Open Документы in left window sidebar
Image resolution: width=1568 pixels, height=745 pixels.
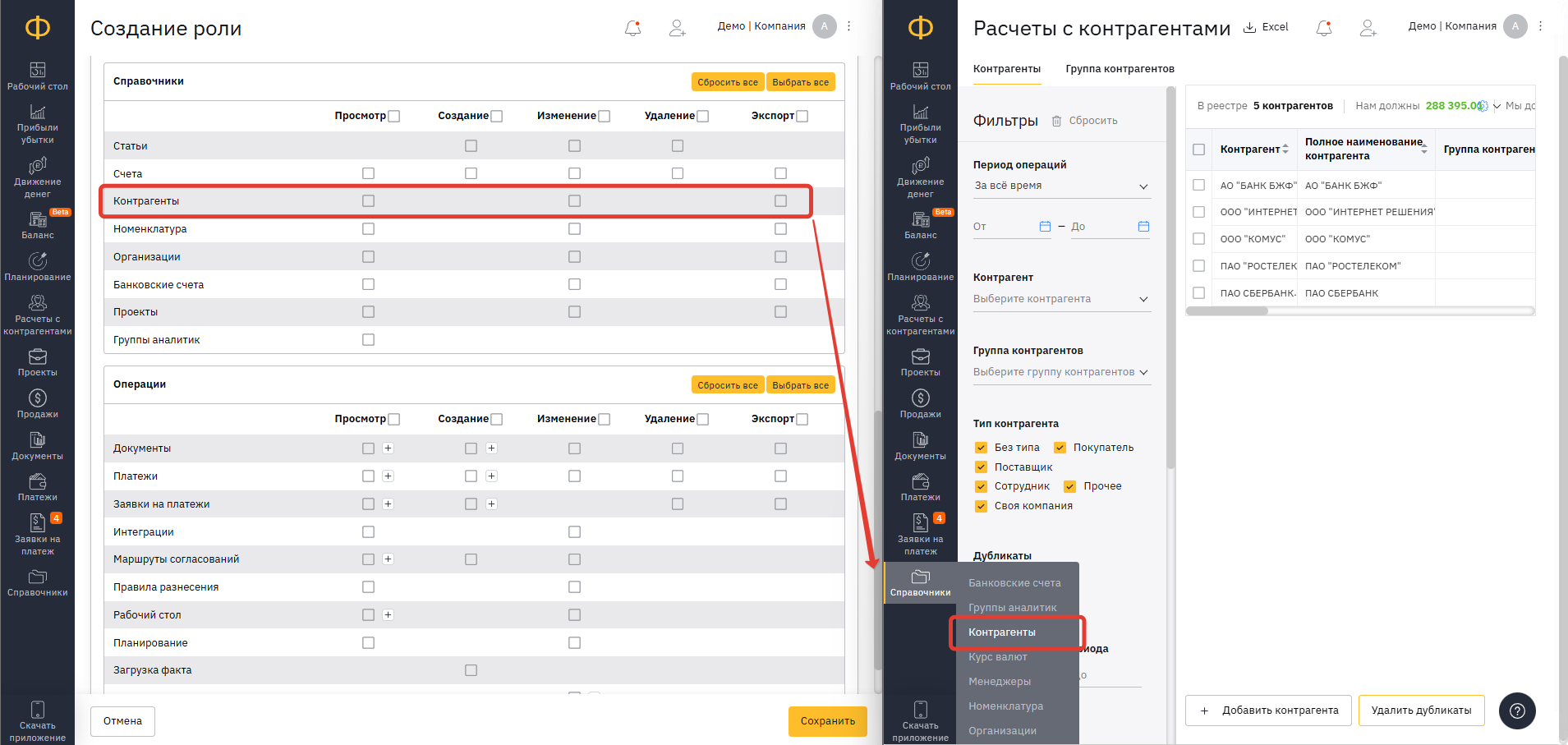click(x=38, y=446)
